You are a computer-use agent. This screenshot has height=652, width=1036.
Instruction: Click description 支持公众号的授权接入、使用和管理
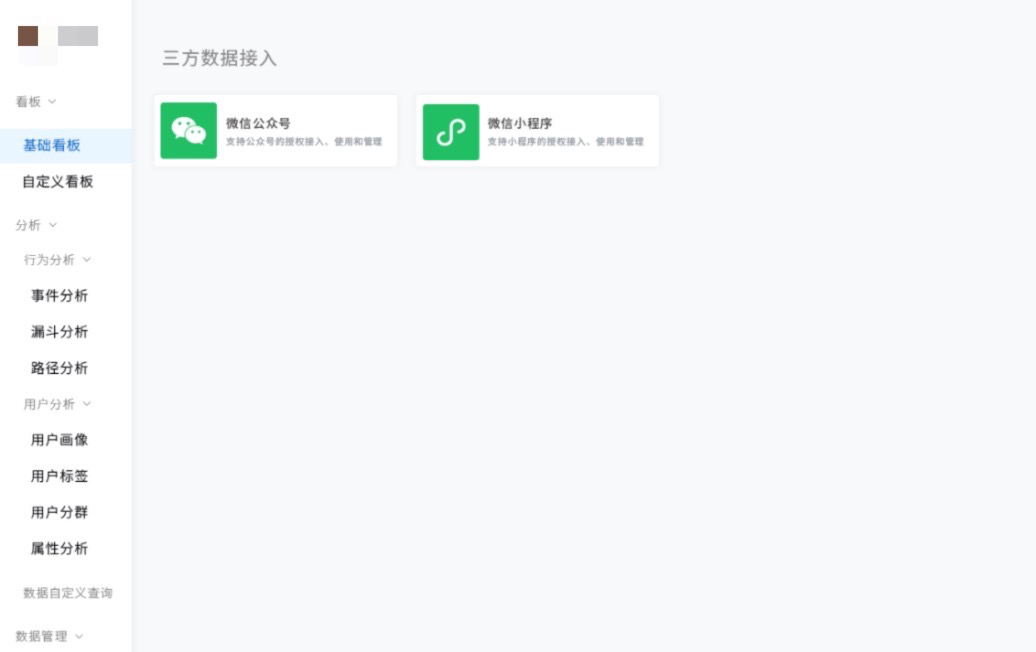(x=304, y=141)
